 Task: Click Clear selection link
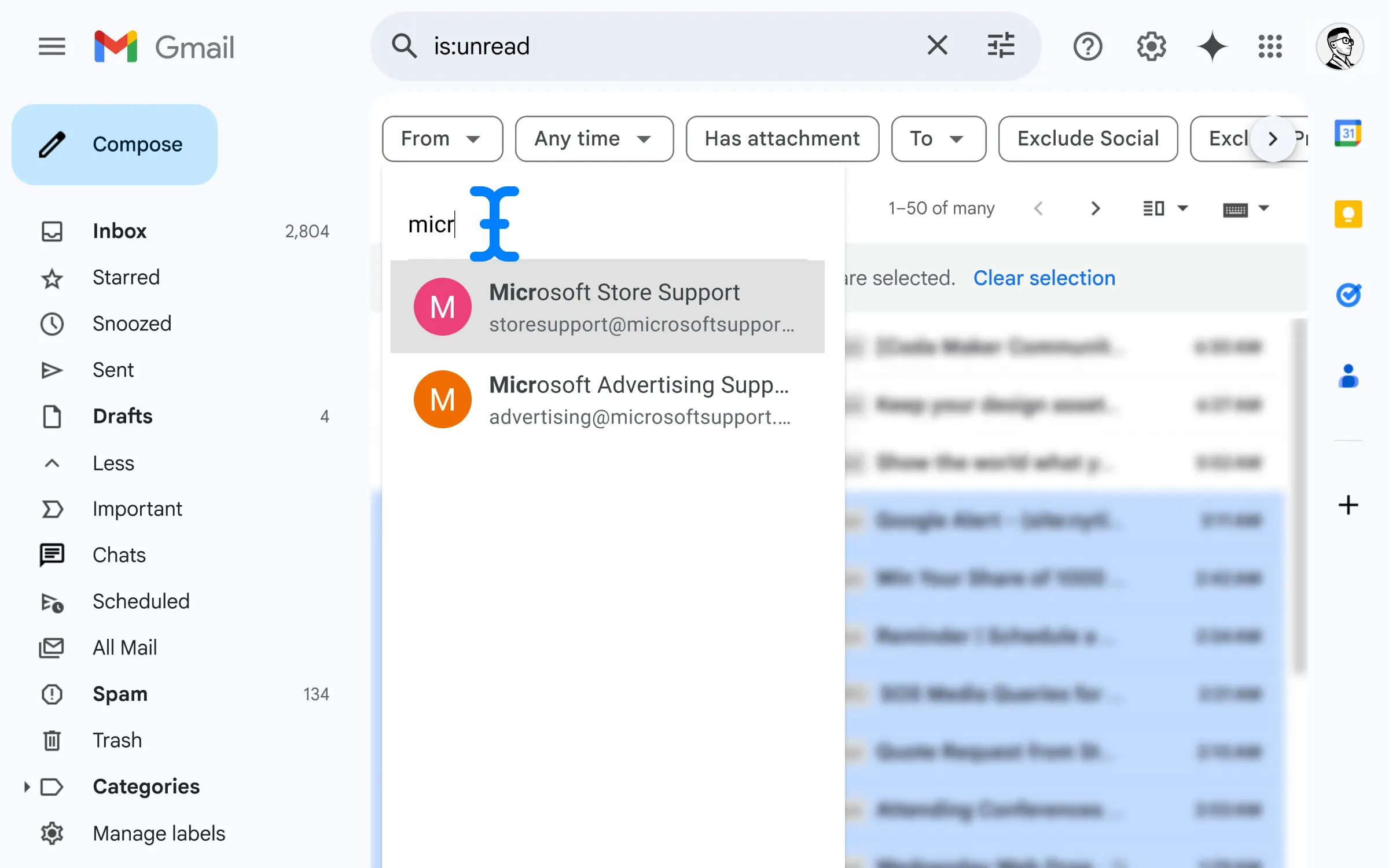coord(1044,278)
